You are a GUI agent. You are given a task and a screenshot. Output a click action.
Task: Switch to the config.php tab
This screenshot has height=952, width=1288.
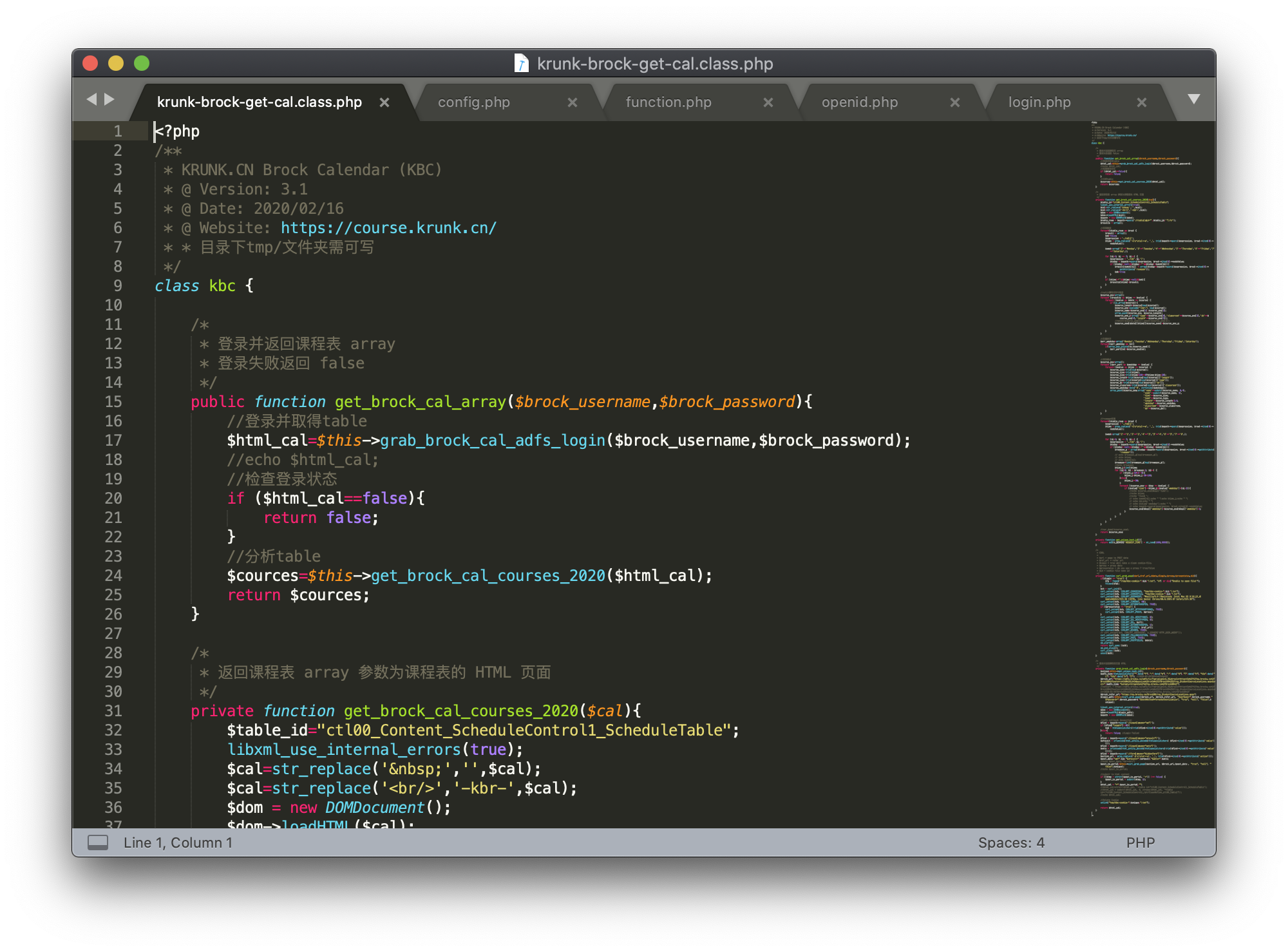[x=474, y=102]
